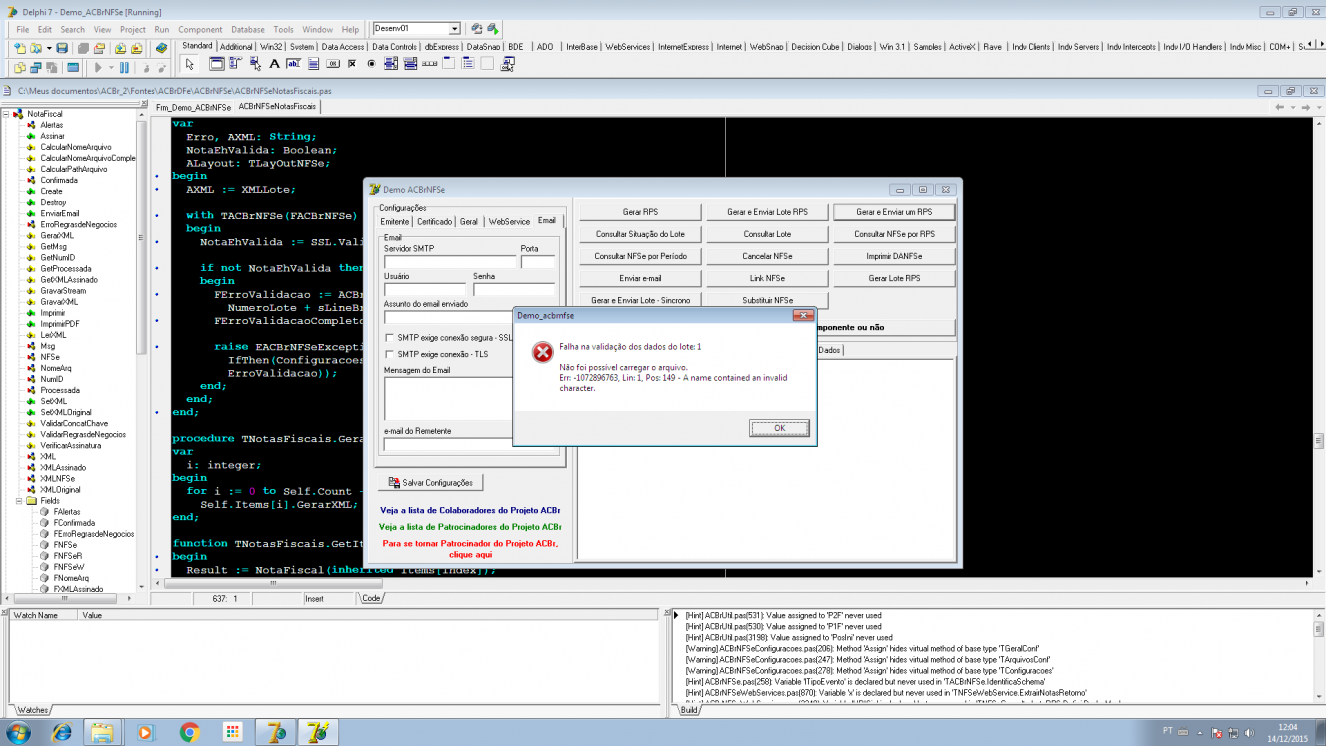Screen dimensions: 1326x746
Task: Click the code explorer vertical scrollbar
Action: coord(143,352)
